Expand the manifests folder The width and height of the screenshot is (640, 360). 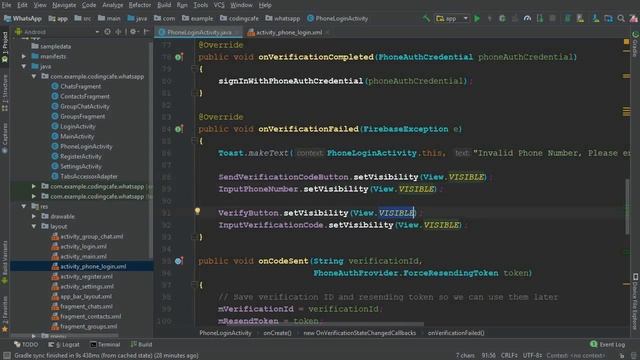pyautogui.click(x=24, y=57)
